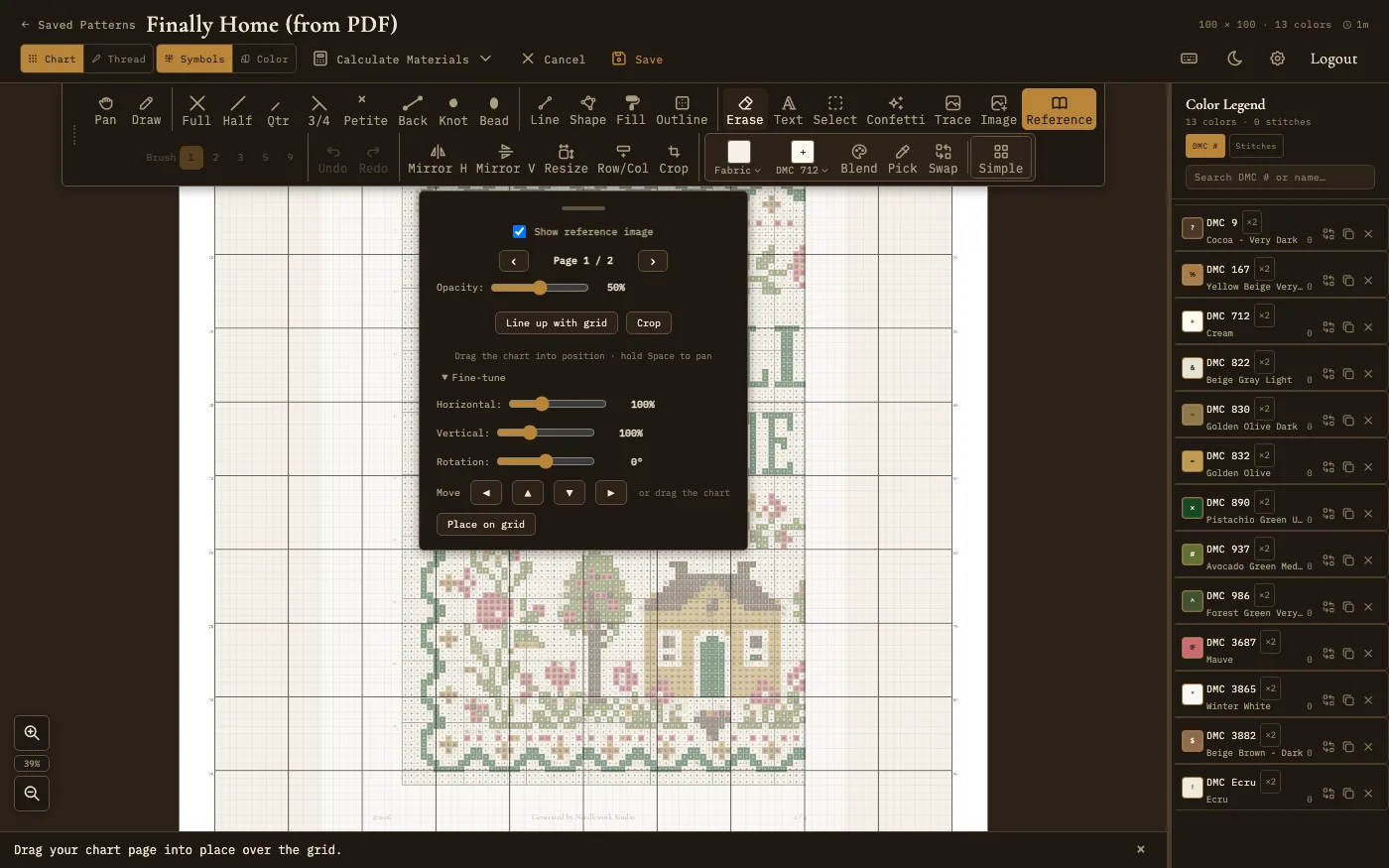1389x868 pixels.
Task: Click Line up with grid
Action: (557, 323)
